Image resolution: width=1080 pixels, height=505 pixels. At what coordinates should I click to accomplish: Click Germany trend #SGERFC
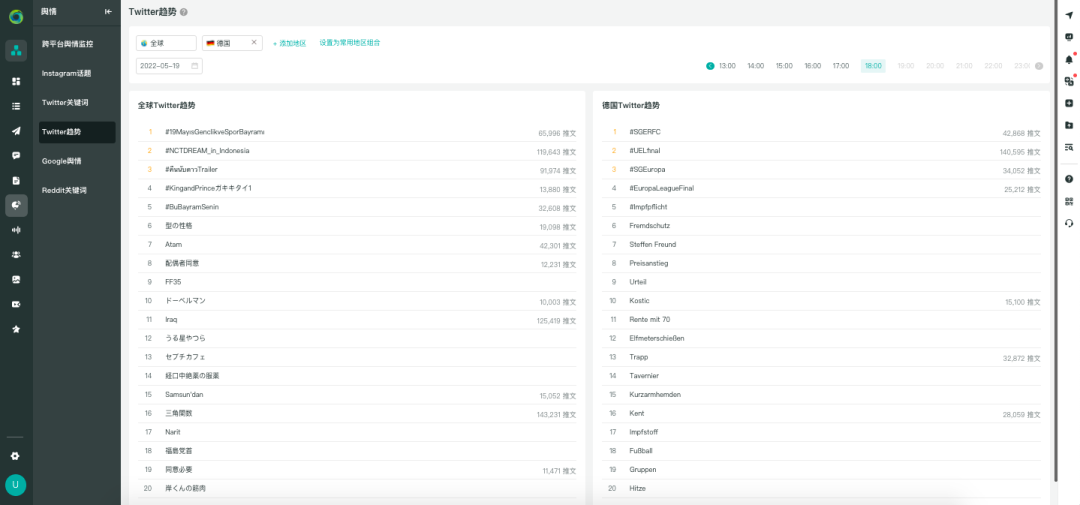[x=645, y=132]
